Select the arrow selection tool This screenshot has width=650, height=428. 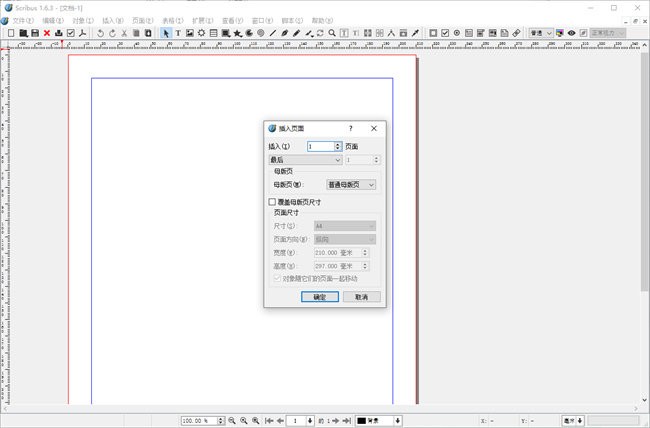click(x=166, y=33)
